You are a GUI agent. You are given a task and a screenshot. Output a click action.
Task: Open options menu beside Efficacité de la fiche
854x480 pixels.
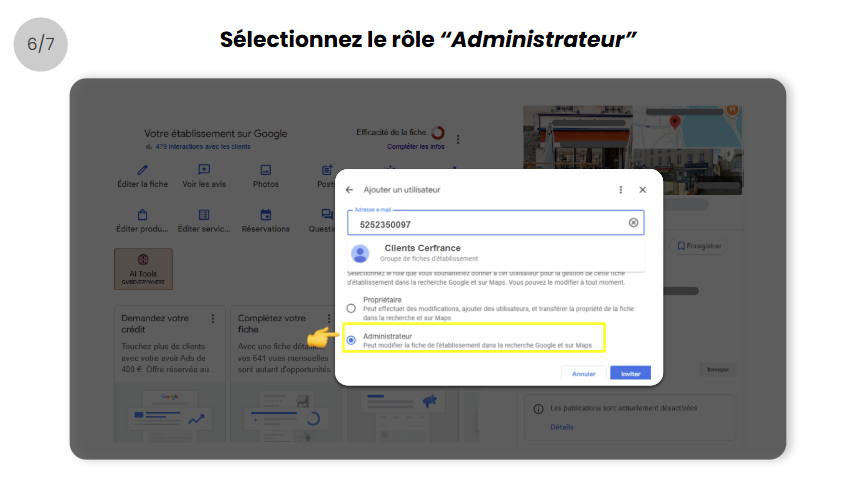point(458,140)
